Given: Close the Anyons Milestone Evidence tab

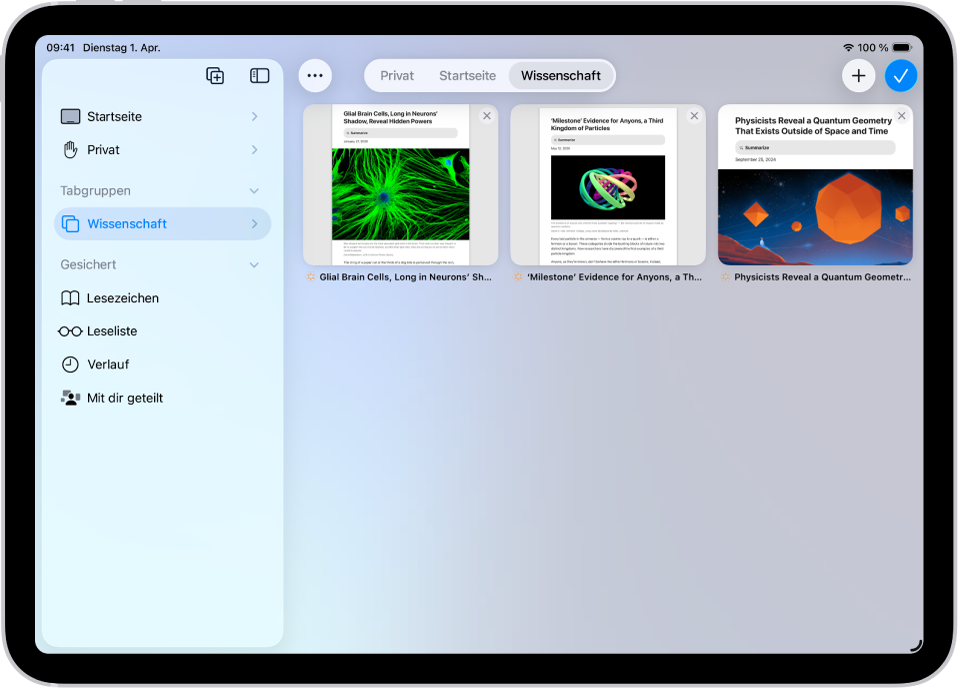Looking at the screenshot, I should pyautogui.click(x=694, y=115).
